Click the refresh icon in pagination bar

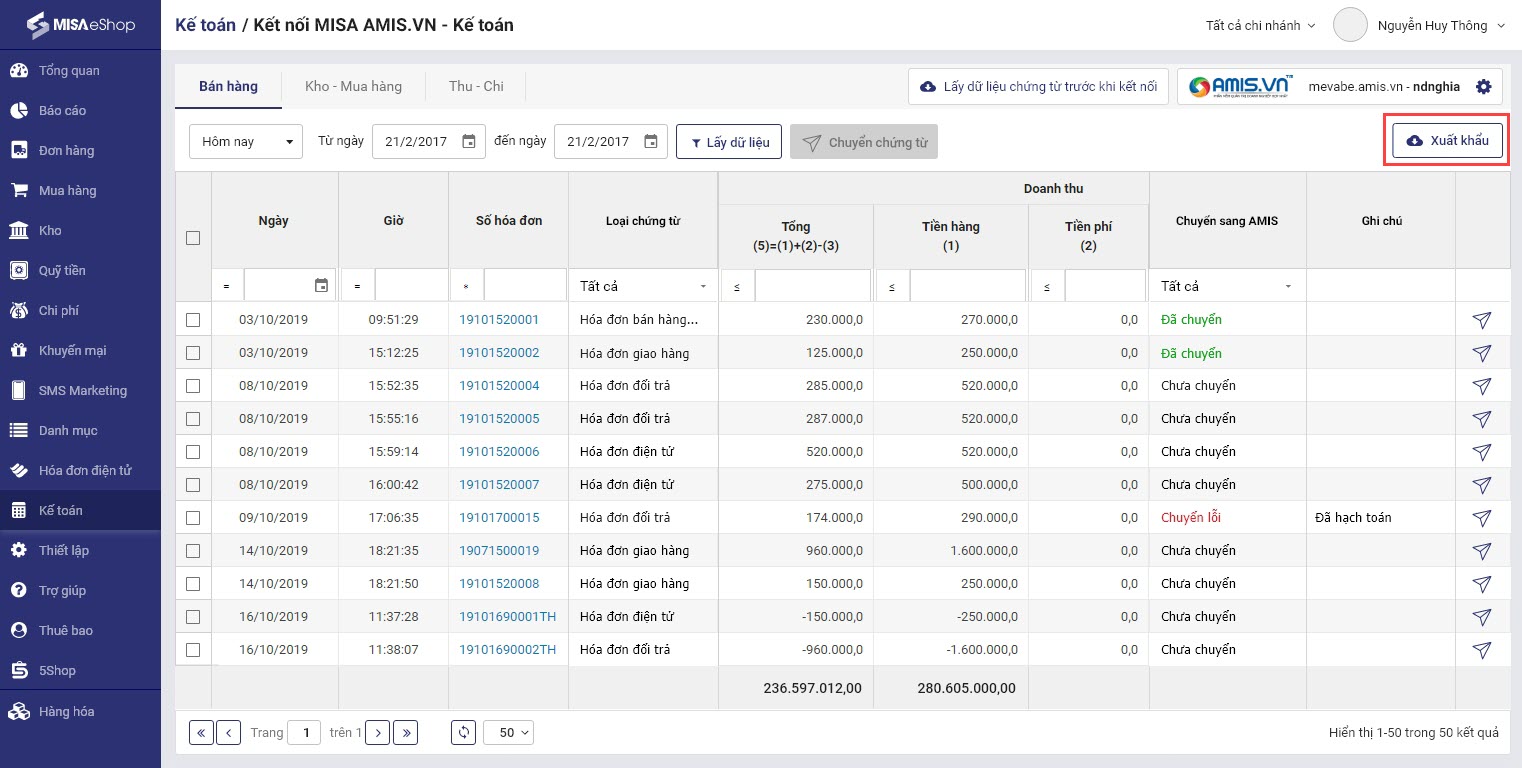pyautogui.click(x=464, y=733)
